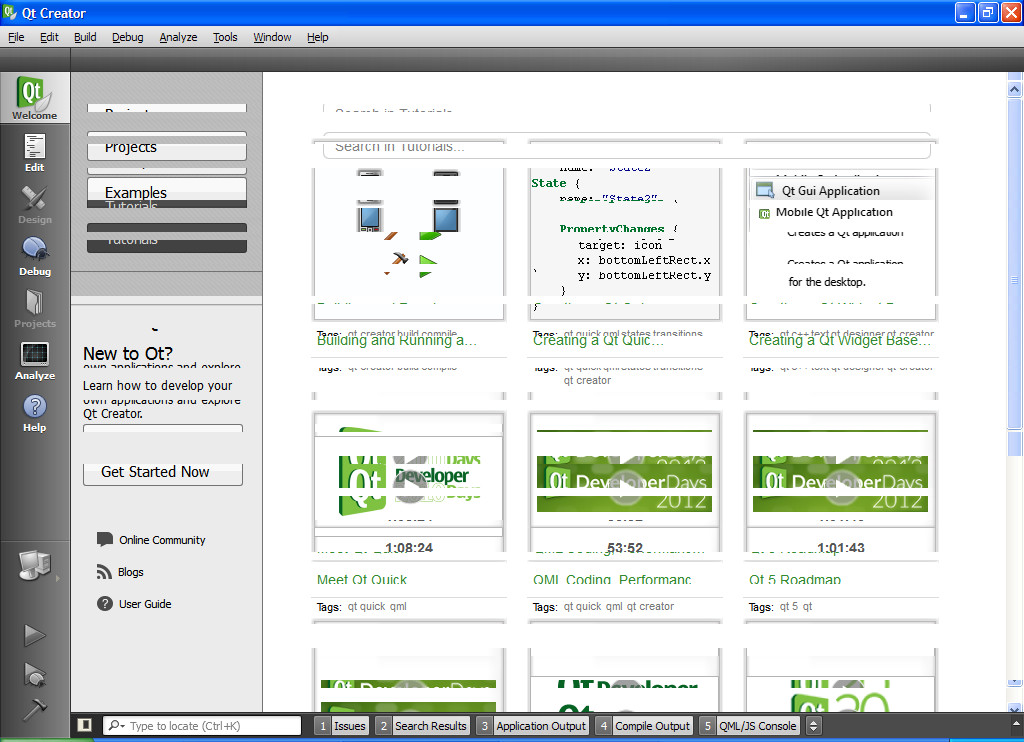Open the 'Qt 5 Roadmap' title link
This screenshot has width=1024, height=742.
tap(795, 579)
